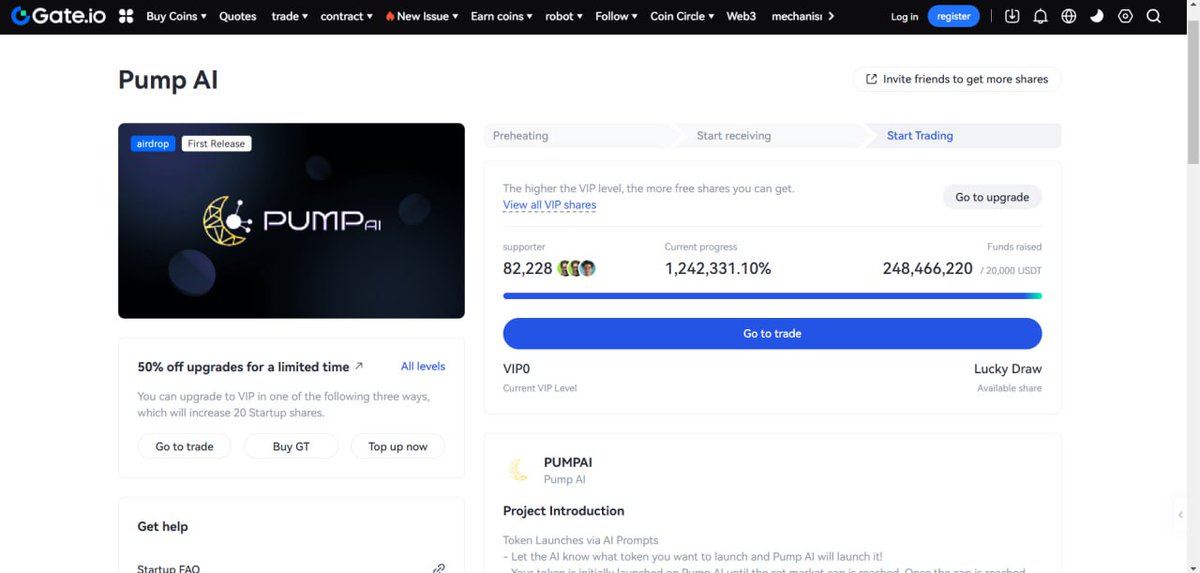Show more nav items with right chevron
The width and height of the screenshot is (1200, 573).
click(832, 16)
